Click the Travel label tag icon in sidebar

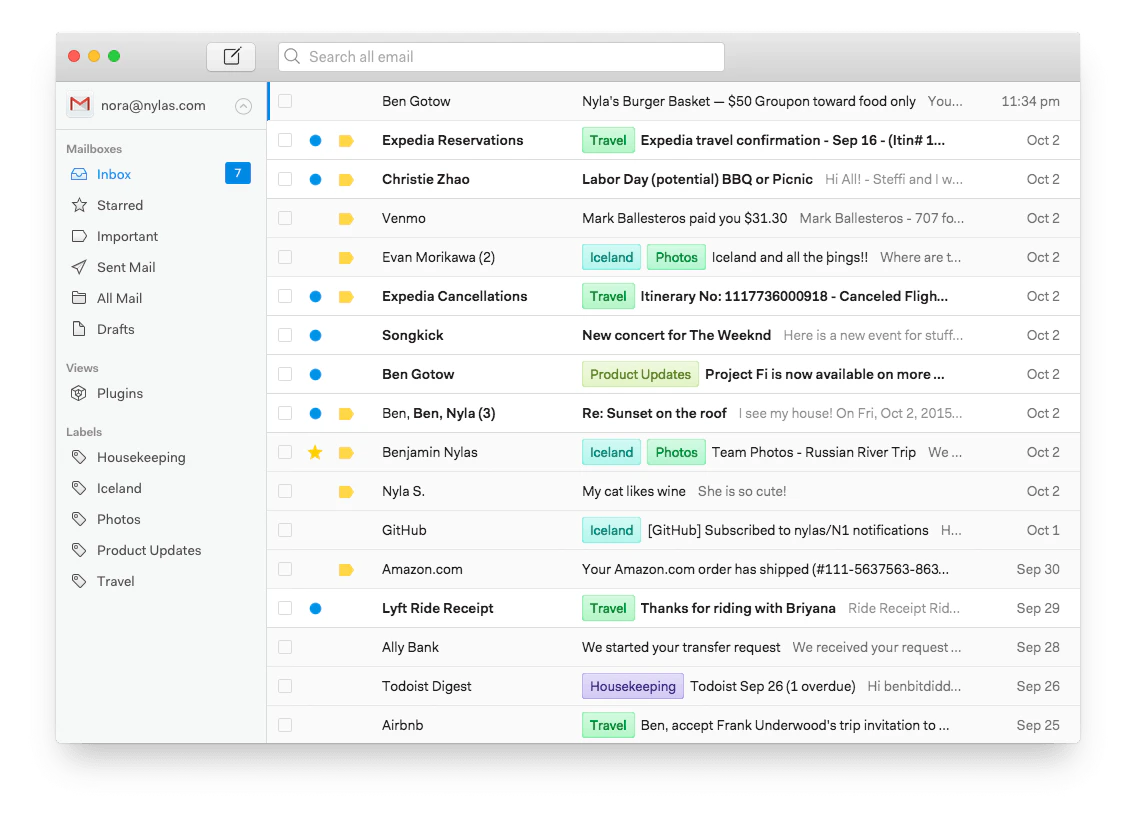(x=79, y=581)
